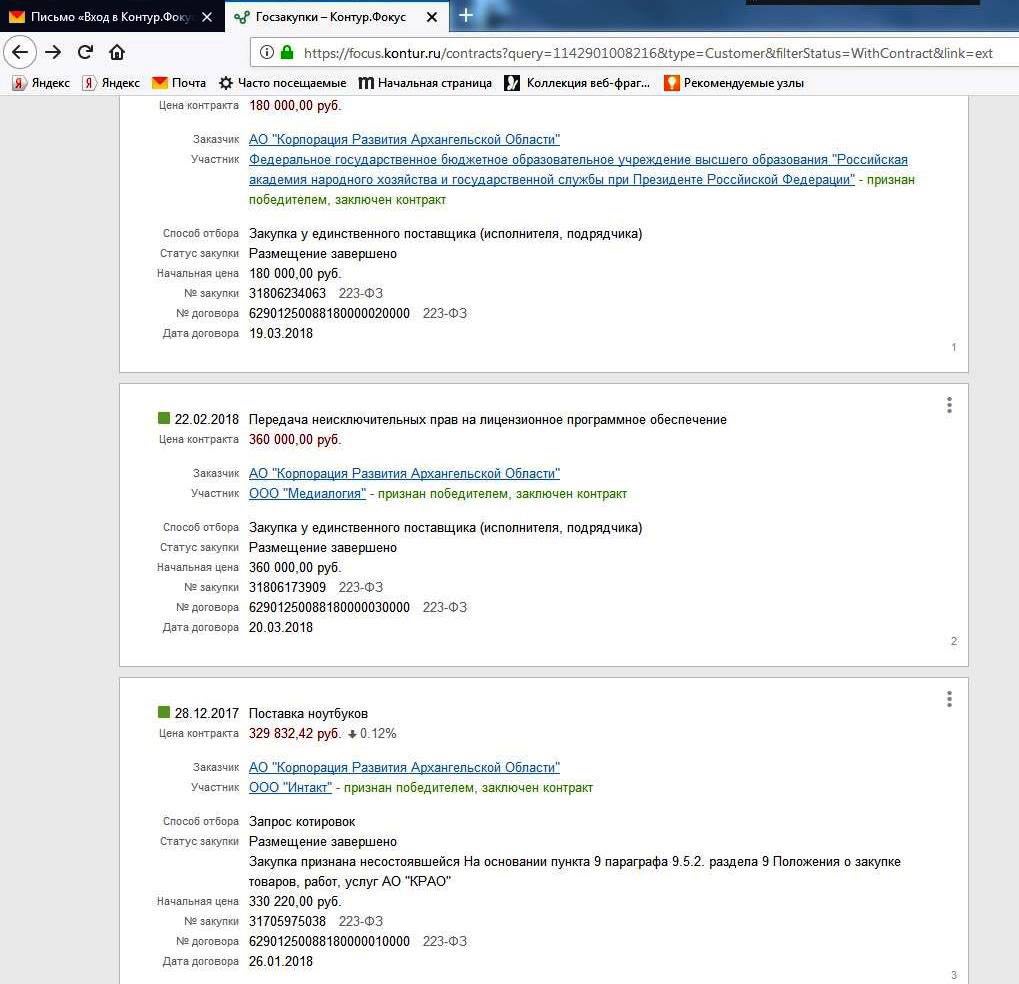Click contract date 19.03.2018
Viewport: 1019px width, 984px height.
pos(281,333)
